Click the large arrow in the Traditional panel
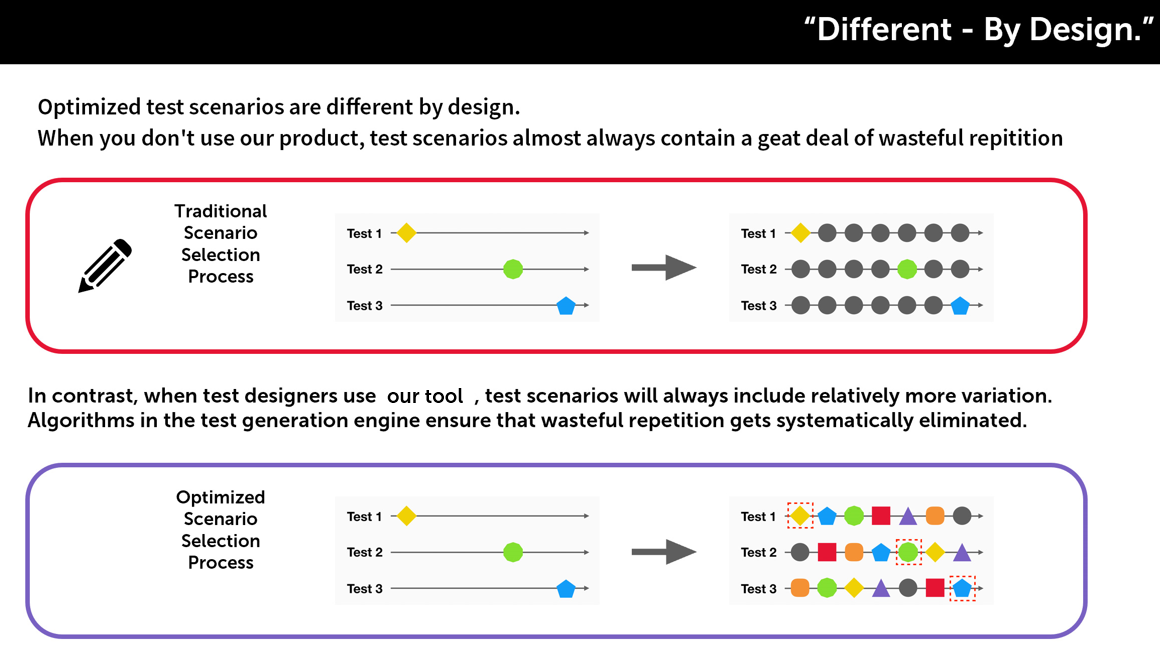The width and height of the screenshot is (1160, 650). click(664, 268)
